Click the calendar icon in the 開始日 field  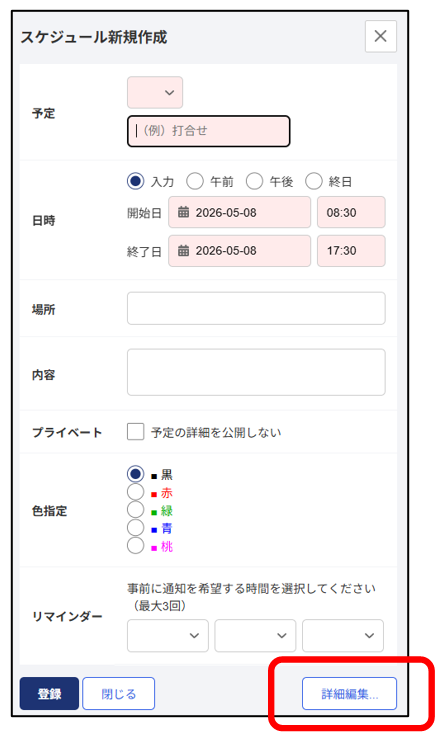pyautogui.click(x=183, y=212)
